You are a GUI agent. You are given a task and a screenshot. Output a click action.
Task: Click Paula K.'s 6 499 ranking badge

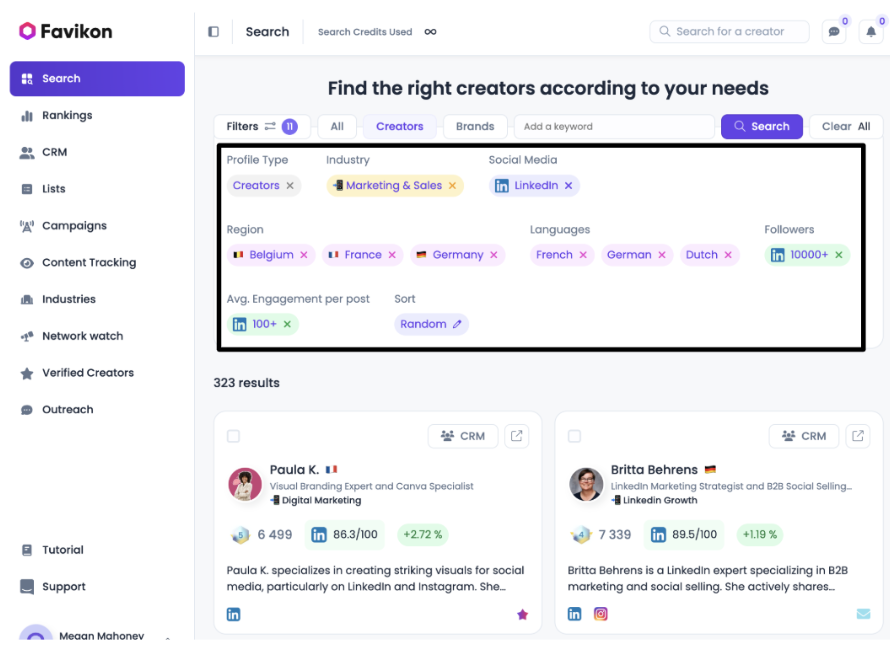(262, 535)
